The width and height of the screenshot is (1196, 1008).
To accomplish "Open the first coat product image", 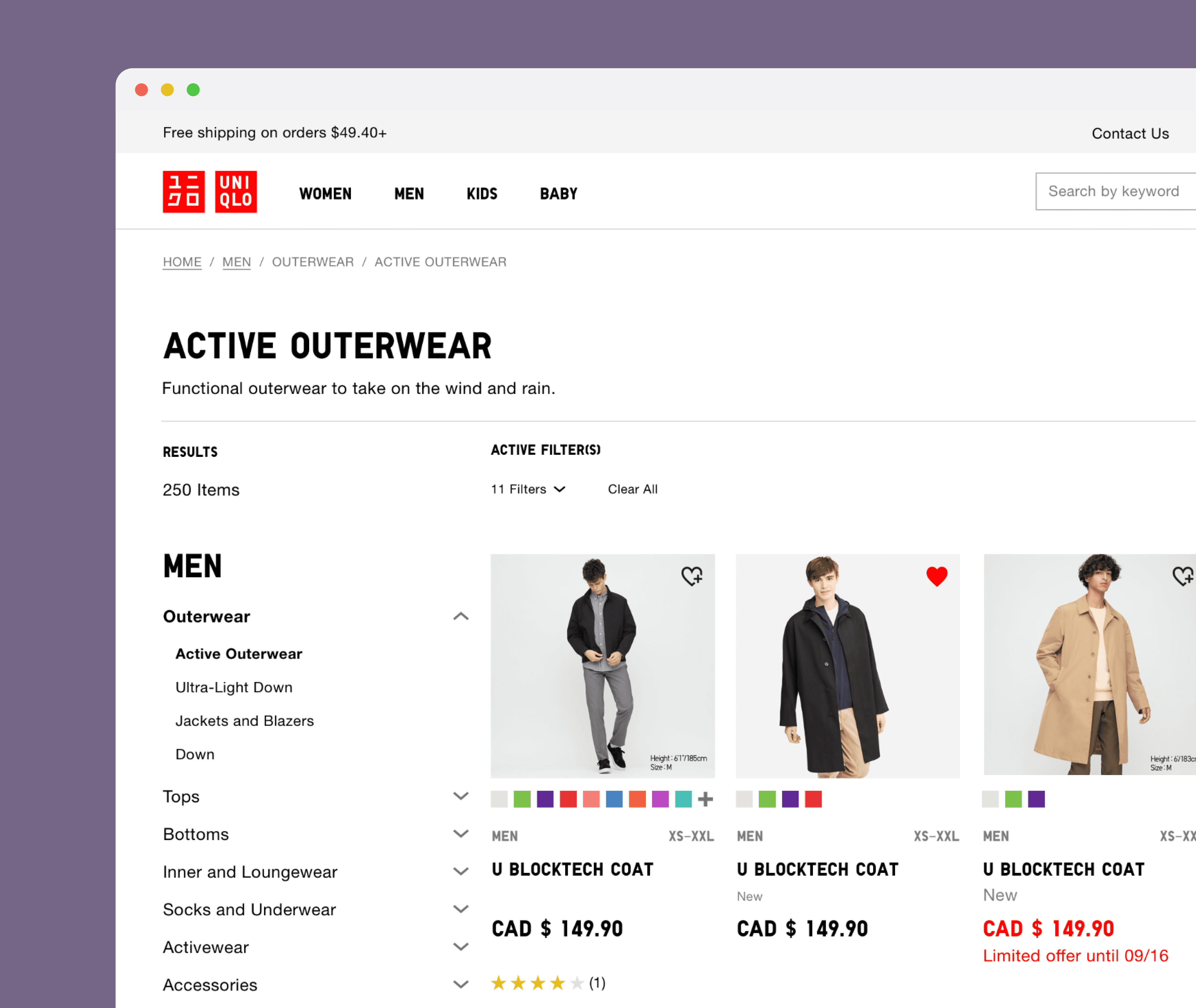I will click(602, 666).
